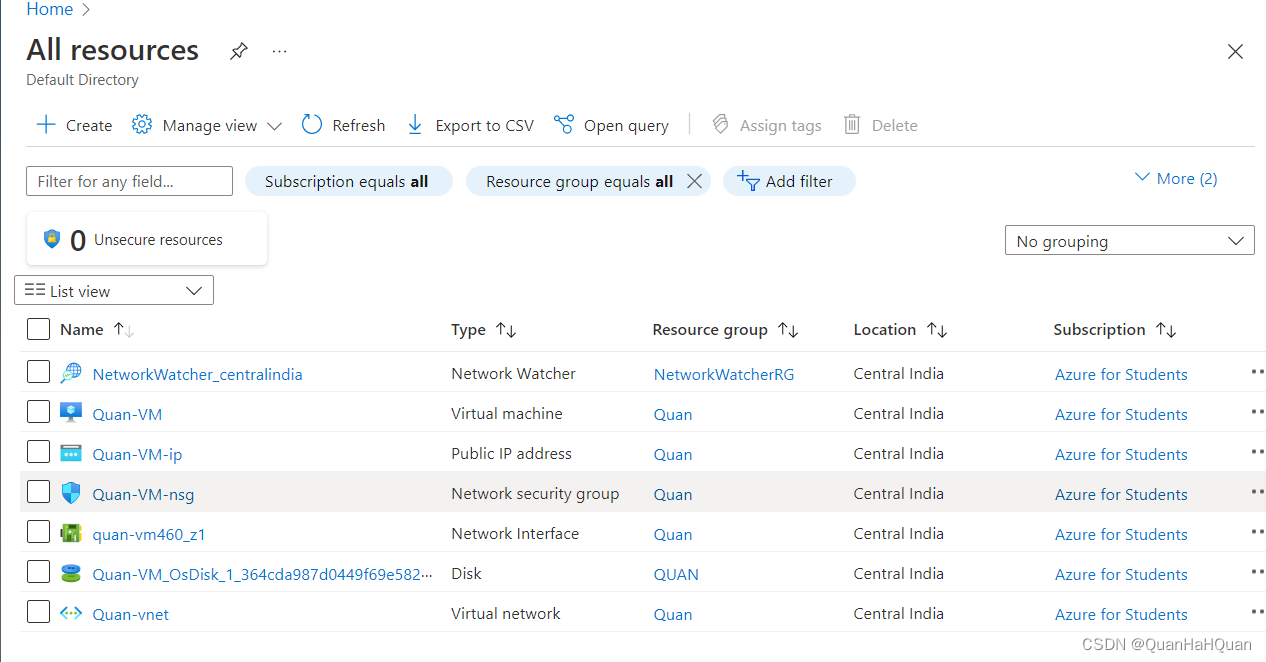Click the Create button
1266x662 pixels.
74,125
